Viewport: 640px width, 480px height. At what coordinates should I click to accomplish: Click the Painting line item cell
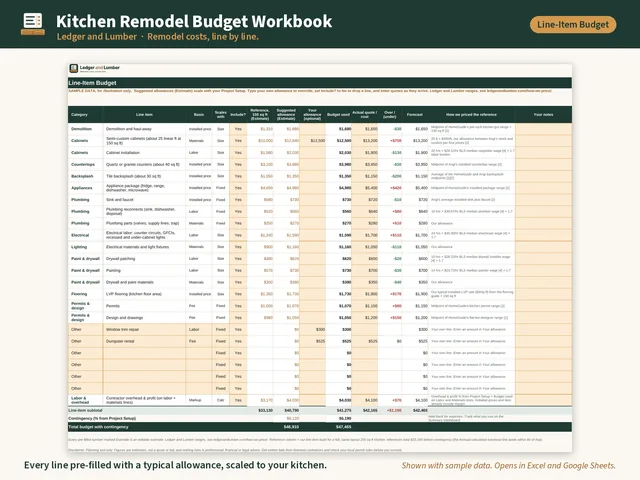(144, 271)
